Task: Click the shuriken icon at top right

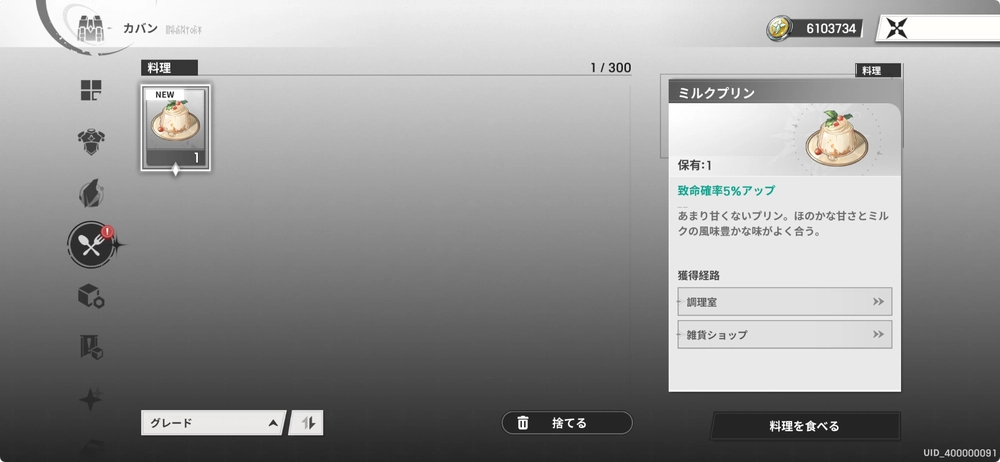Action: point(896,29)
